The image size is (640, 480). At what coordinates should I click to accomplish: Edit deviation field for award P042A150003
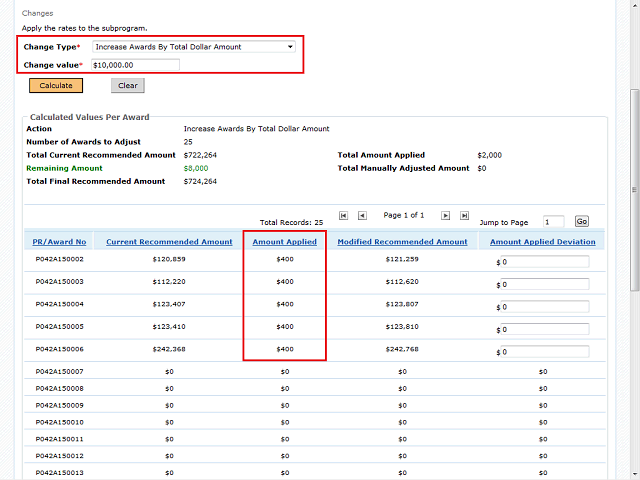point(545,284)
